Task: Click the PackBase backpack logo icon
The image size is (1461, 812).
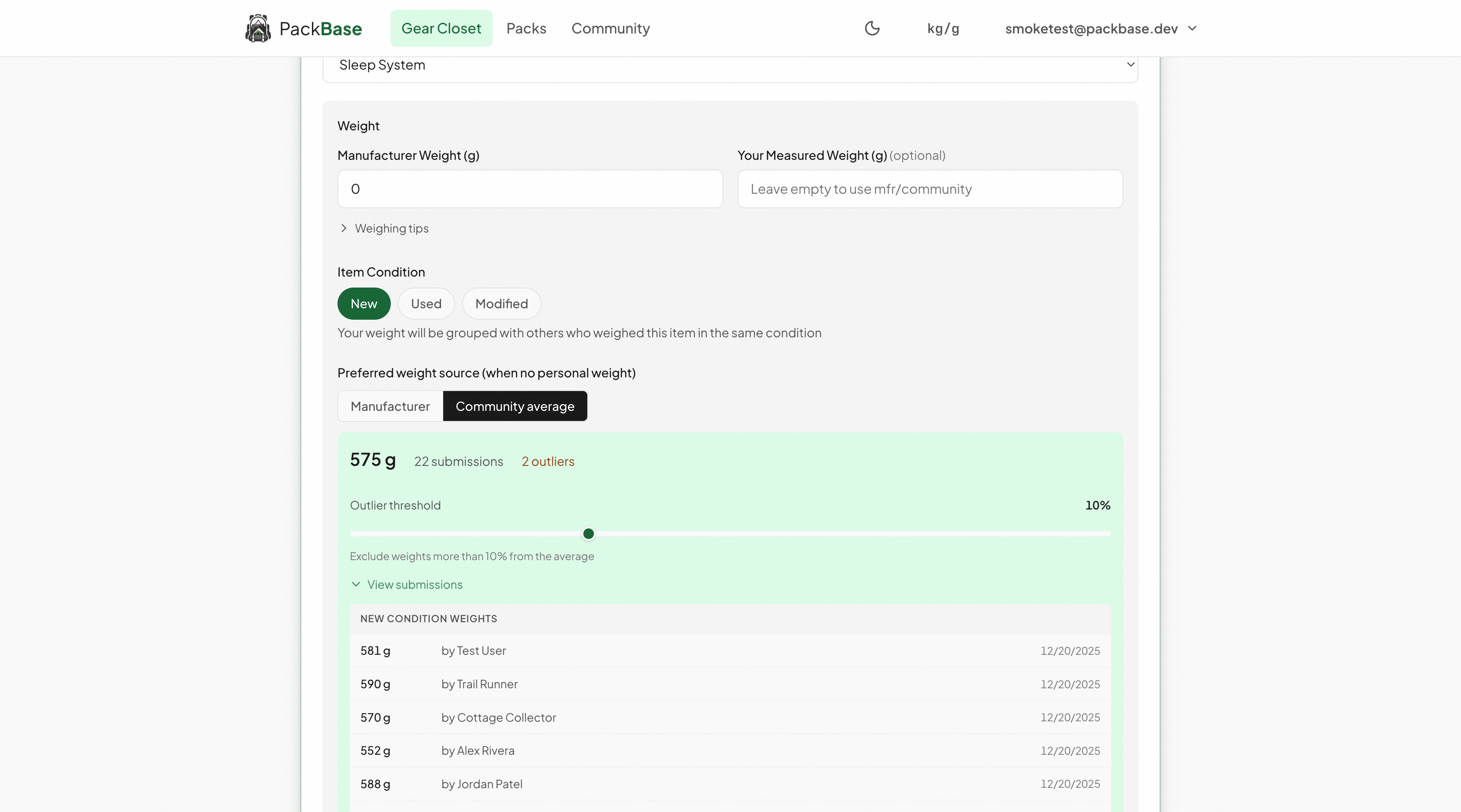Action: tap(258, 28)
